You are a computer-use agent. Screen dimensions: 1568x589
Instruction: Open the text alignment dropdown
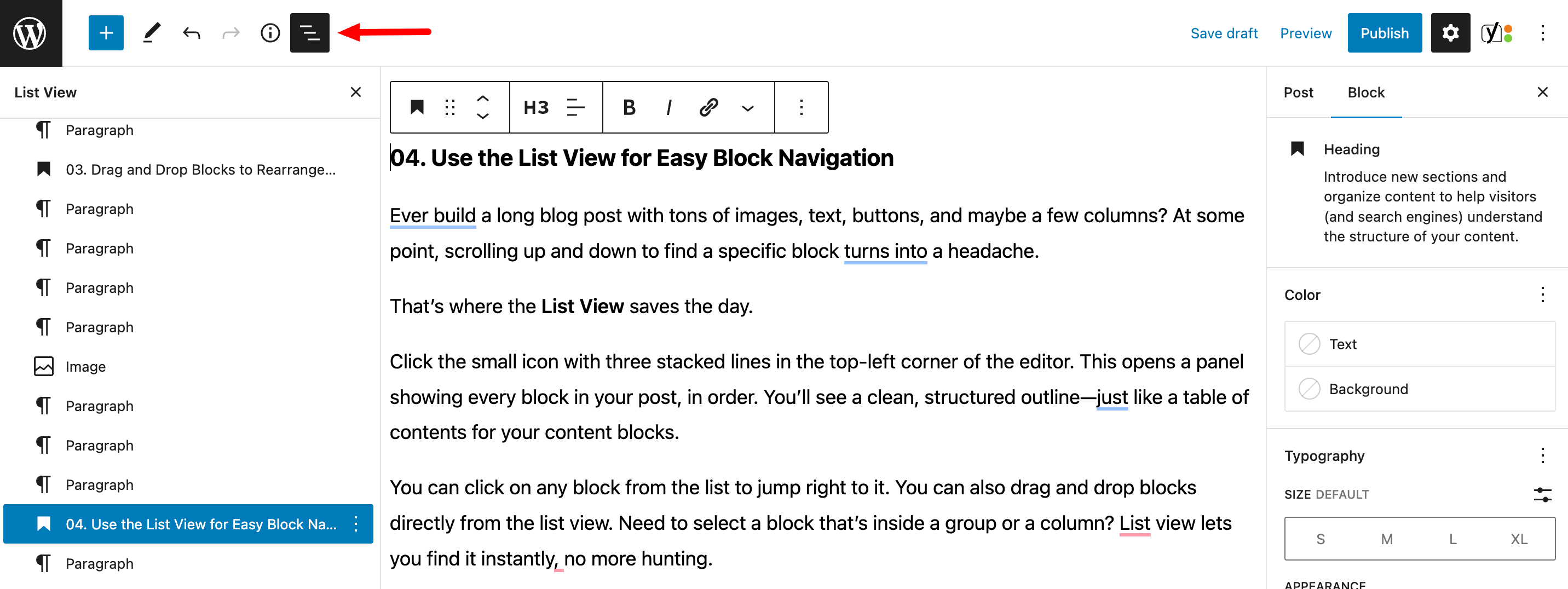pos(575,107)
